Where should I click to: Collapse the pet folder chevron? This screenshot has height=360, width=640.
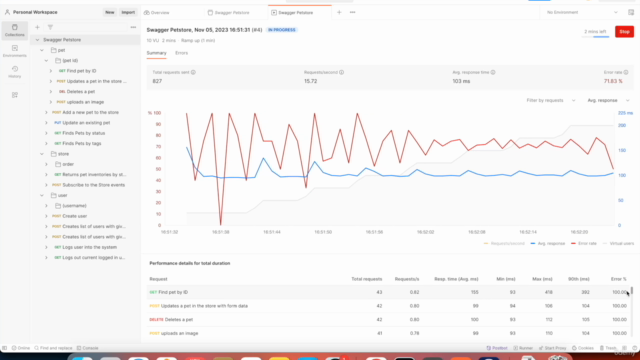click(42, 50)
